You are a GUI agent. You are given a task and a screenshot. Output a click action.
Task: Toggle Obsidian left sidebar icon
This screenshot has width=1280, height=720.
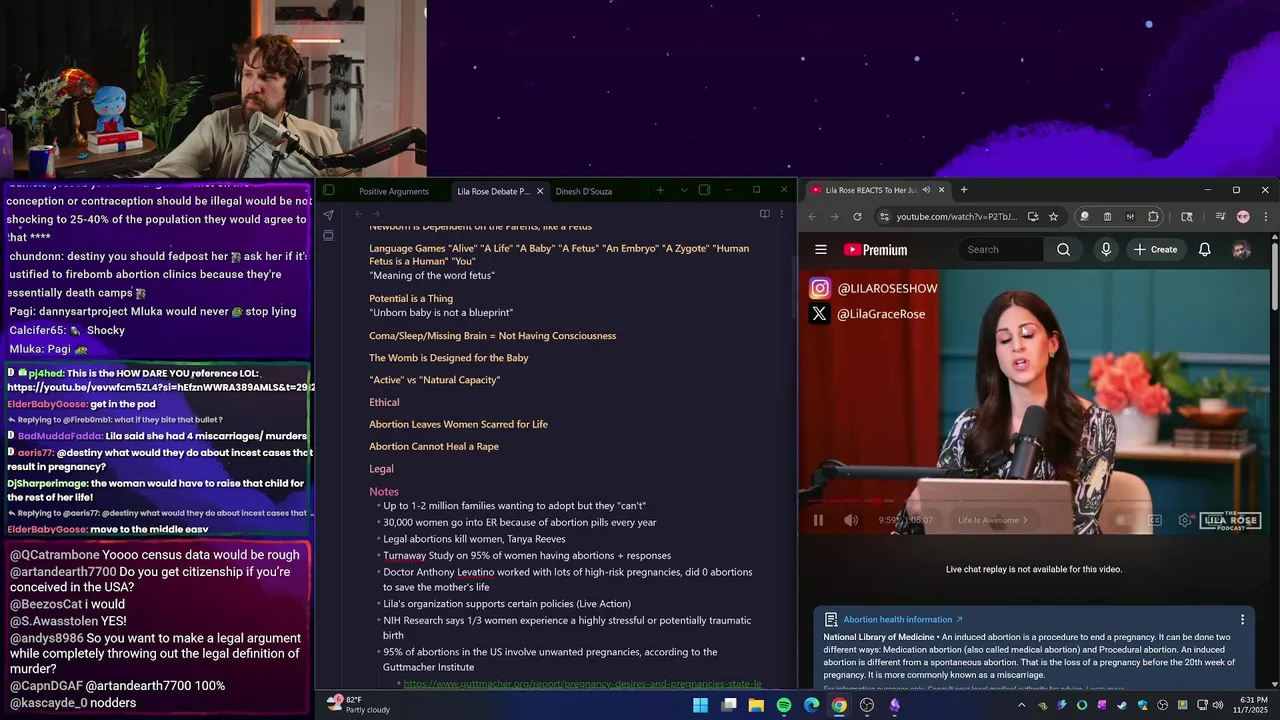click(x=328, y=190)
